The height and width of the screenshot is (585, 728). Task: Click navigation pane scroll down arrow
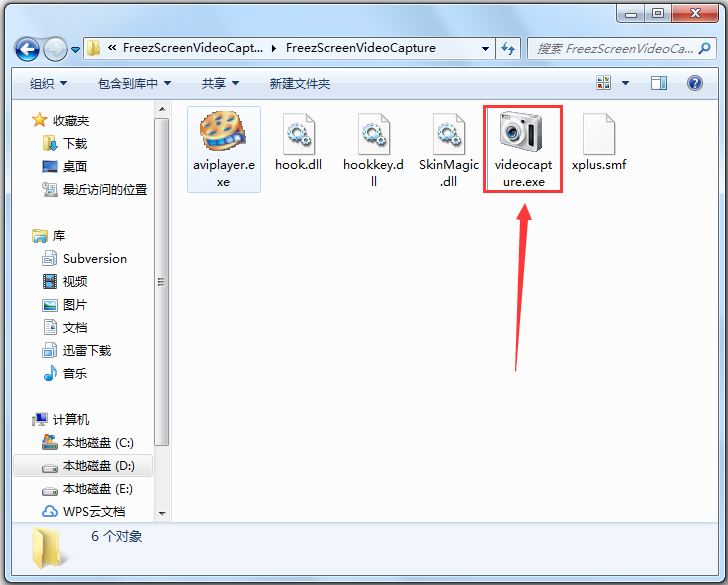162,513
